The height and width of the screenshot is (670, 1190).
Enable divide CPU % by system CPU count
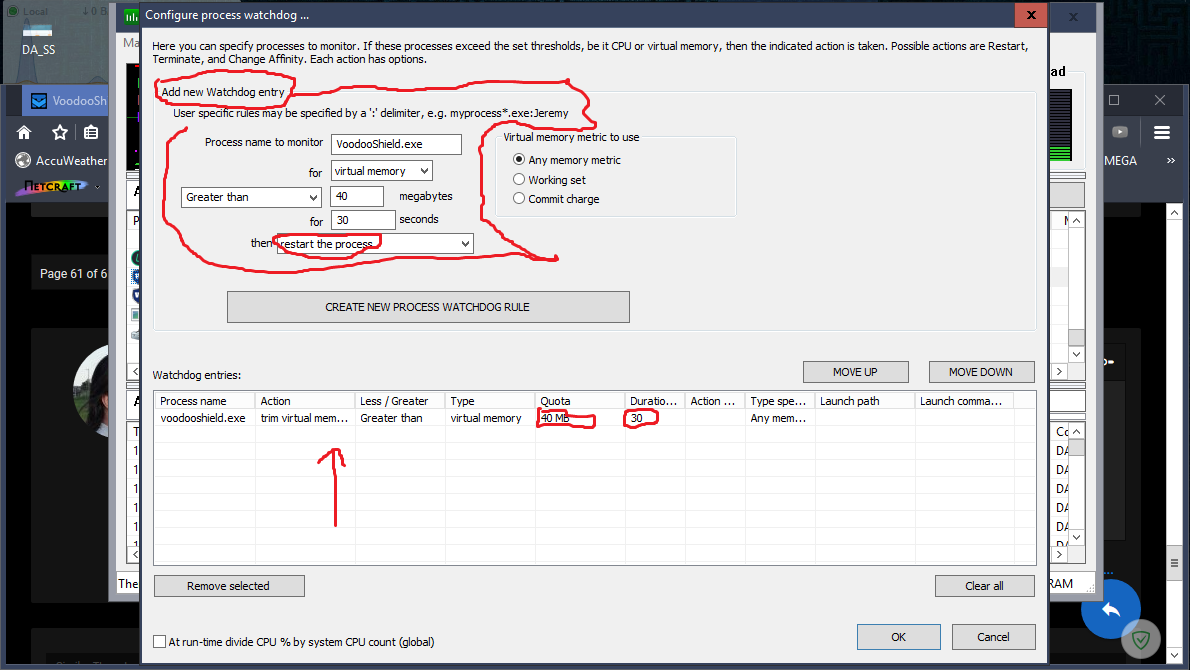[159, 642]
